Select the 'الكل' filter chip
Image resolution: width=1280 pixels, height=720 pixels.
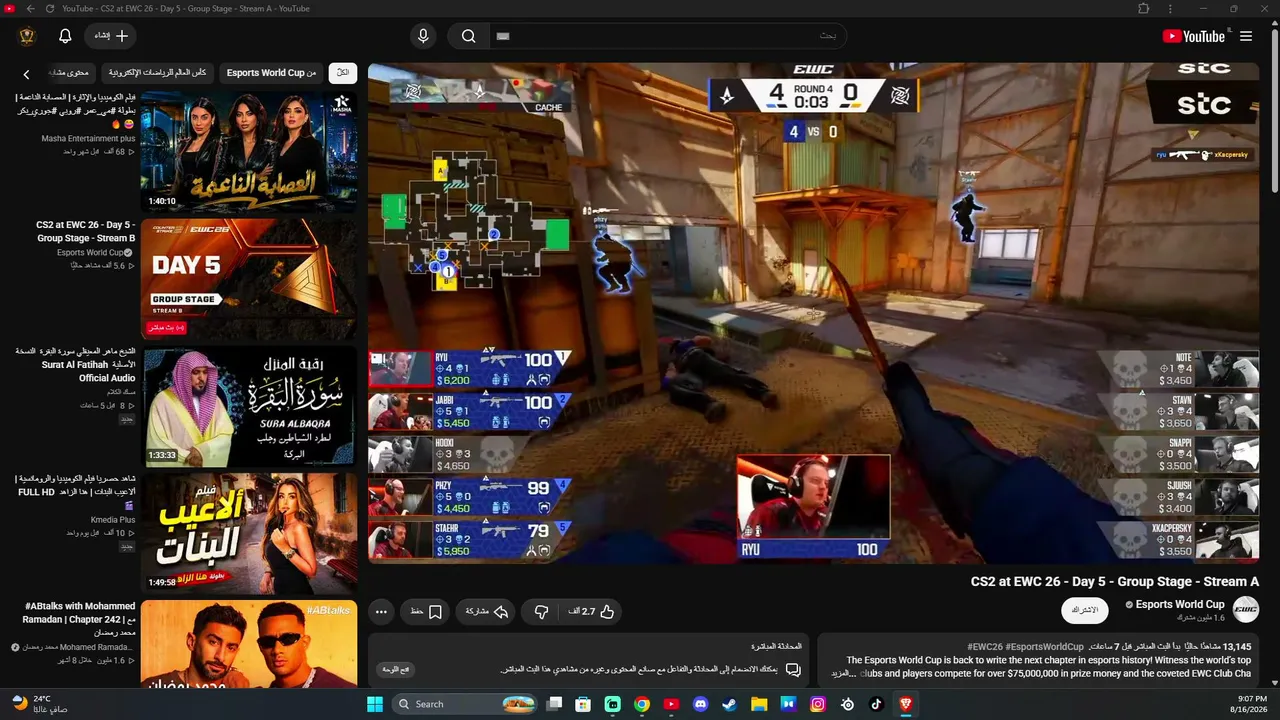pyautogui.click(x=343, y=73)
